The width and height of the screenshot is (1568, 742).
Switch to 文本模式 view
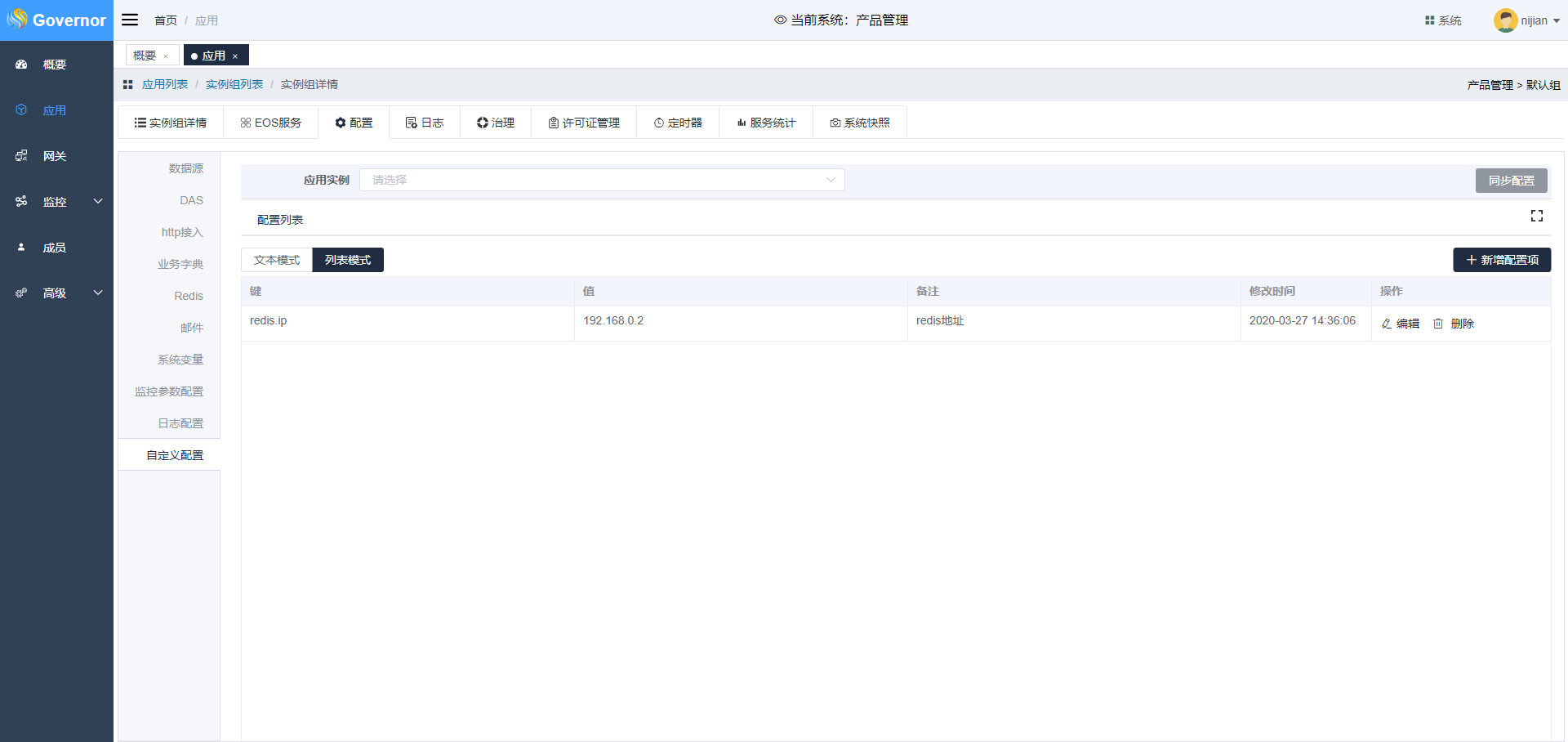(277, 260)
